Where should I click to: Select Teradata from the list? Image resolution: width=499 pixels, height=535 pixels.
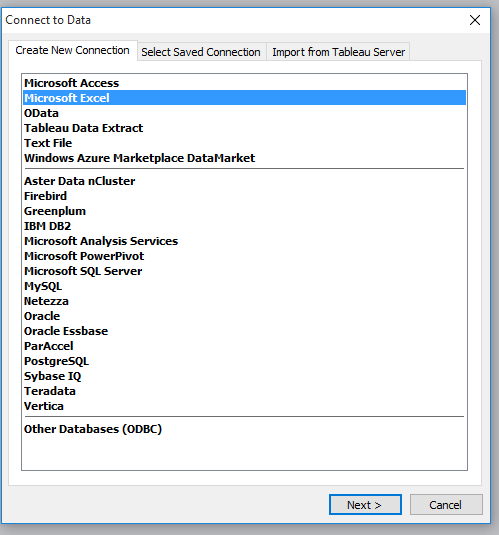click(244, 391)
